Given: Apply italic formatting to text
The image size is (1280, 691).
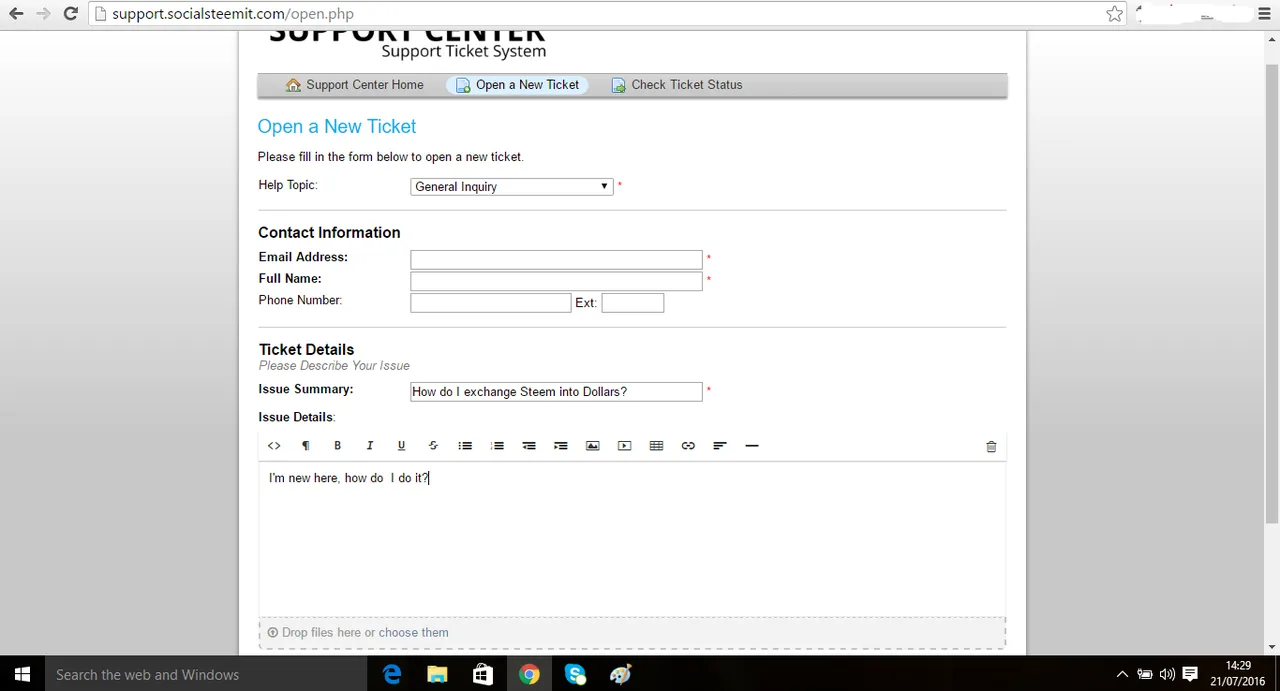Looking at the screenshot, I should [x=370, y=446].
